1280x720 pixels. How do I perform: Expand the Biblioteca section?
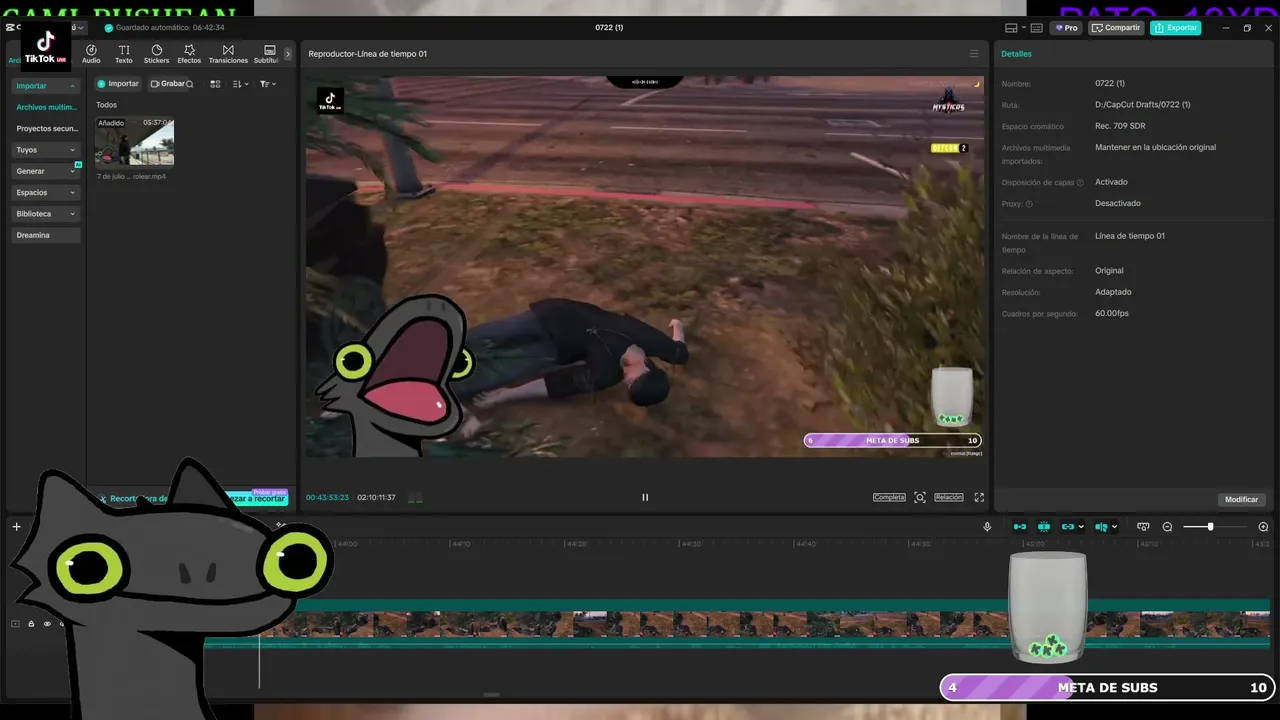coord(46,214)
